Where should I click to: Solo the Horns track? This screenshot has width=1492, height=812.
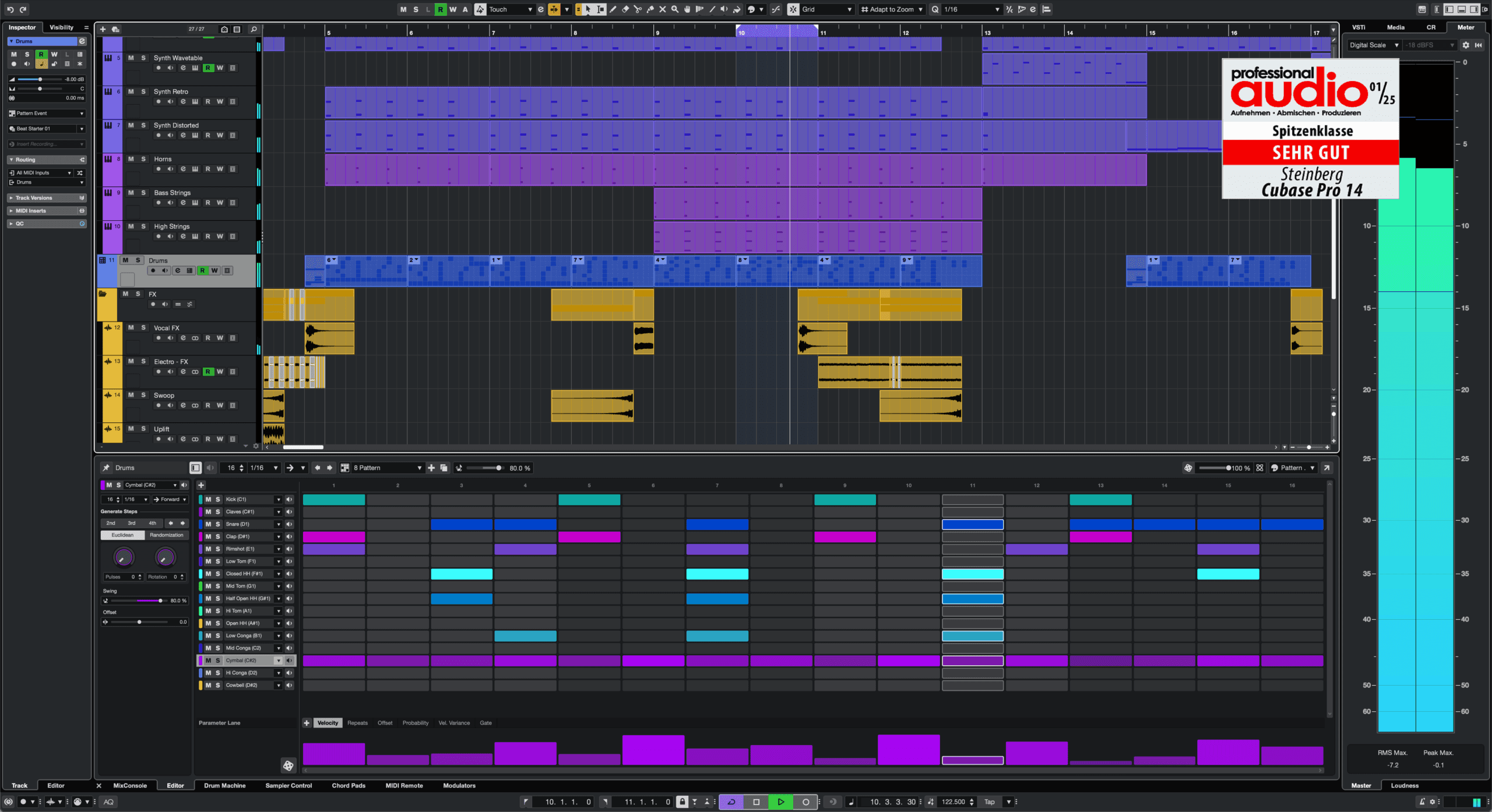[143, 159]
